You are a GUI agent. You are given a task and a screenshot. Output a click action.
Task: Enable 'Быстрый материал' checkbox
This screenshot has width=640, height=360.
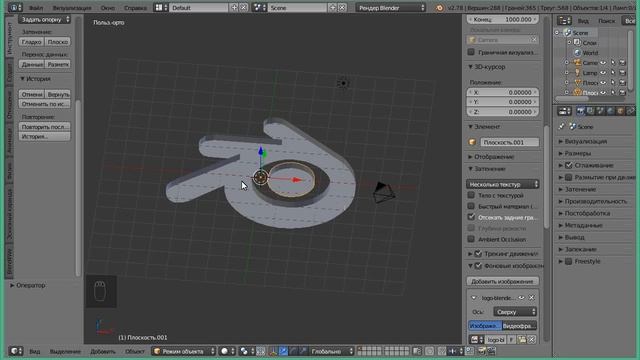point(471,206)
